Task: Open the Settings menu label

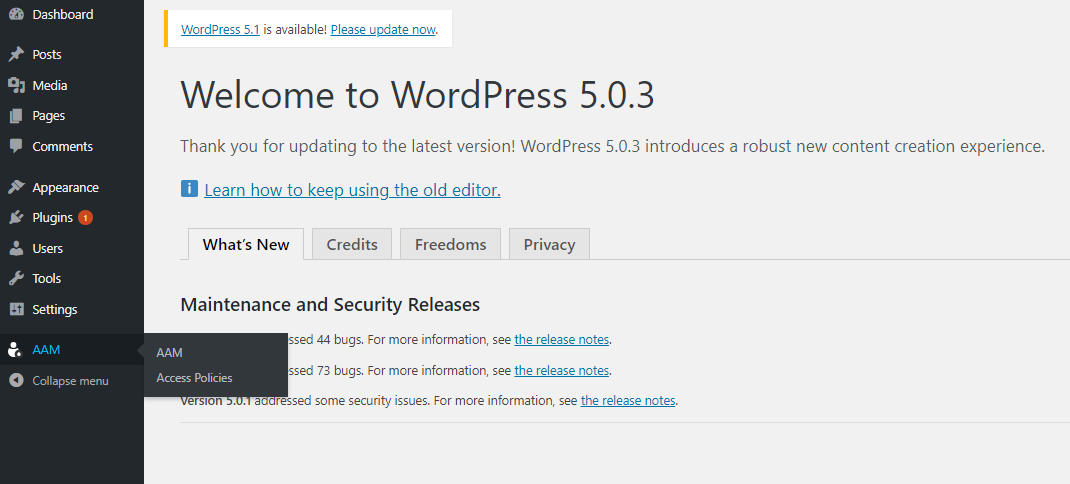Action: [x=55, y=309]
